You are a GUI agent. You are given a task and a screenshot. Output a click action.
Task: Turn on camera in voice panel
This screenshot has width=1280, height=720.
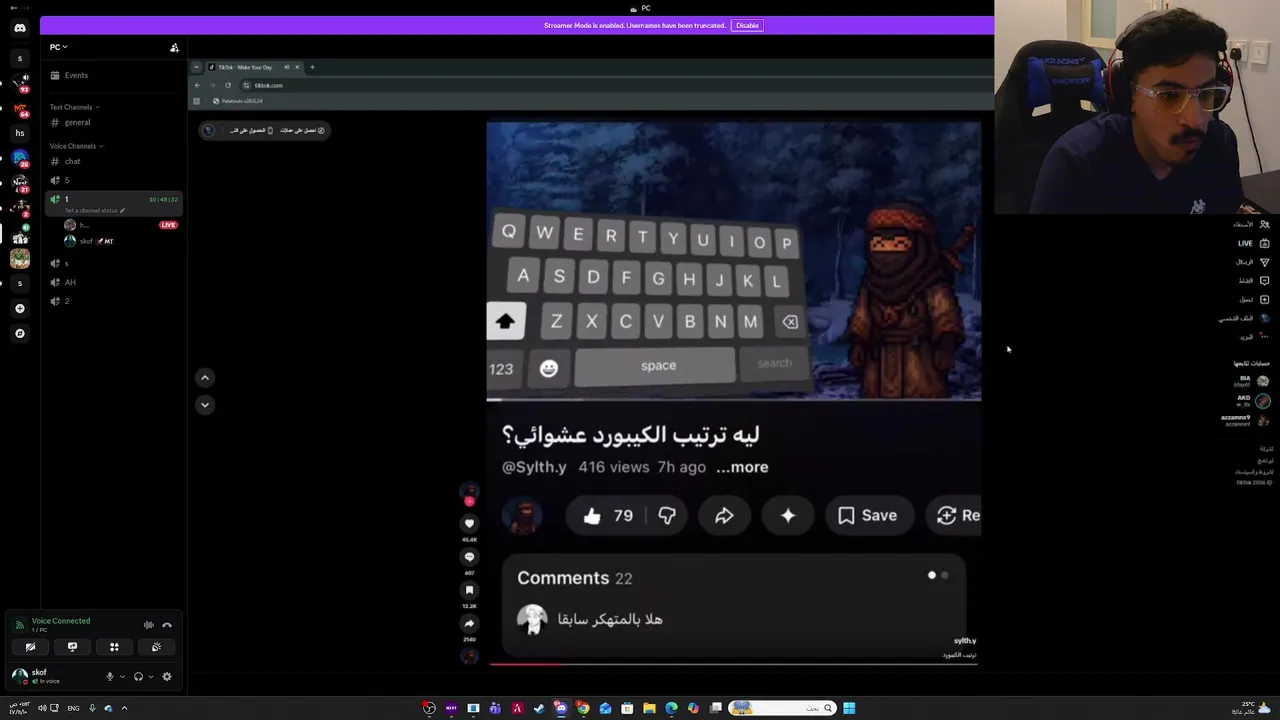(x=30, y=647)
